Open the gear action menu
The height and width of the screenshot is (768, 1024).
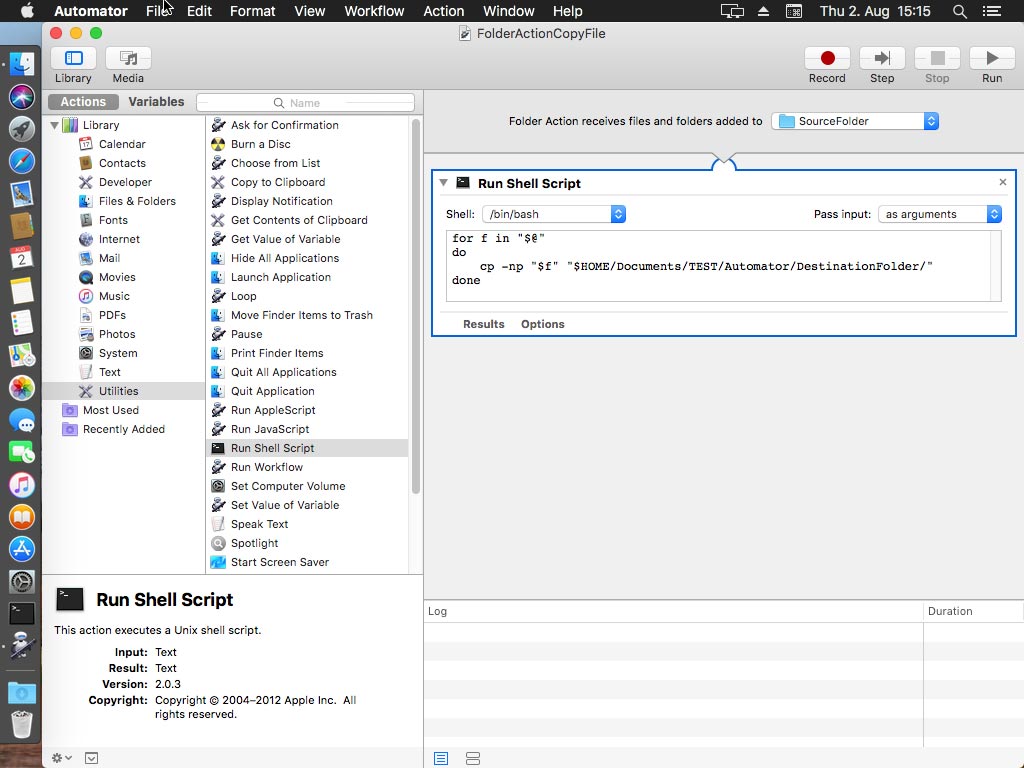click(x=61, y=758)
